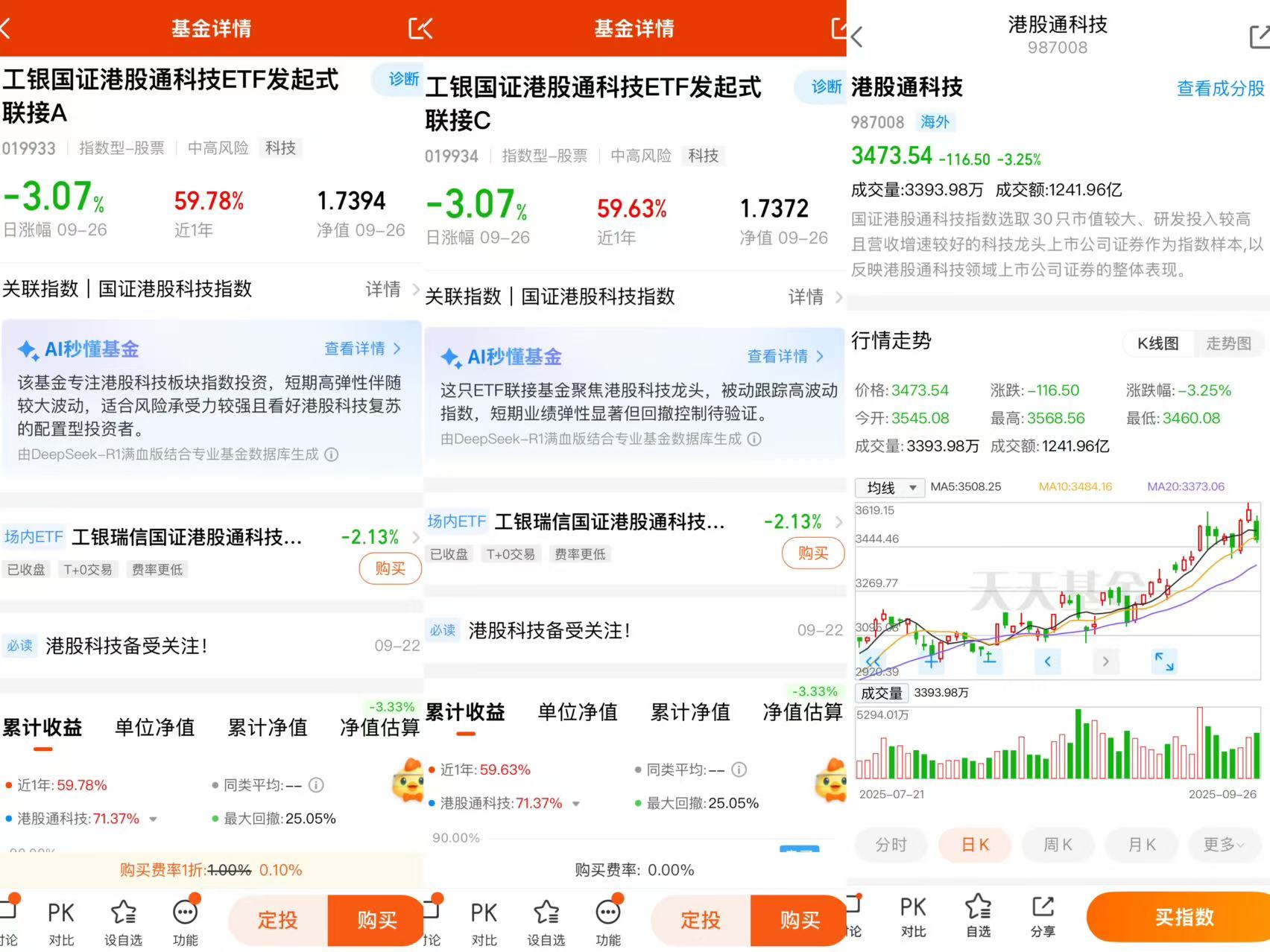Show 同类平均 info in fund A panel
1270x952 pixels.
(316, 784)
